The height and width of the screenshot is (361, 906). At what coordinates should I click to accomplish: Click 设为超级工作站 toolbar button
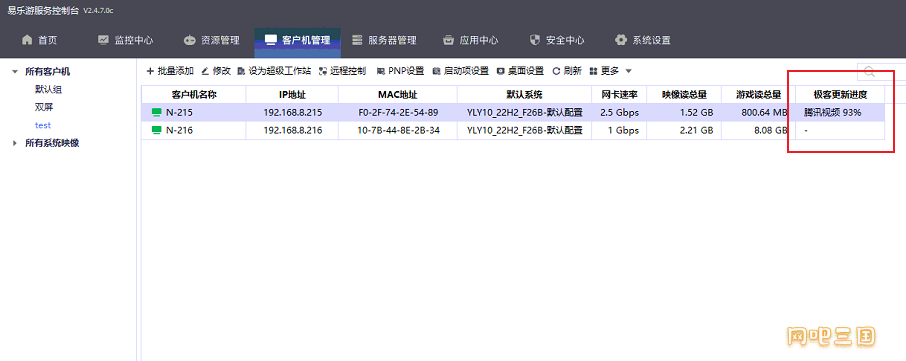point(274,71)
